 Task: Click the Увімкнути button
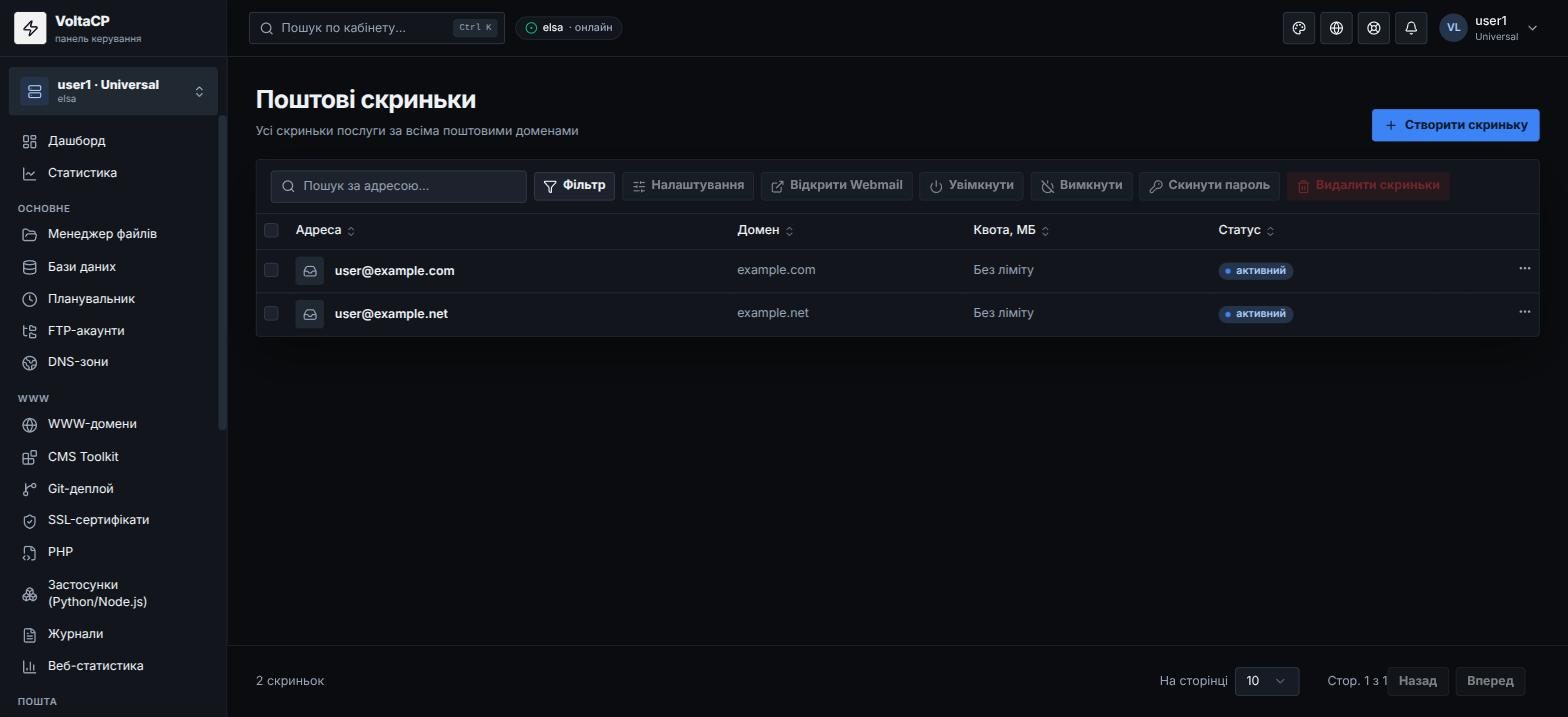pos(971,186)
